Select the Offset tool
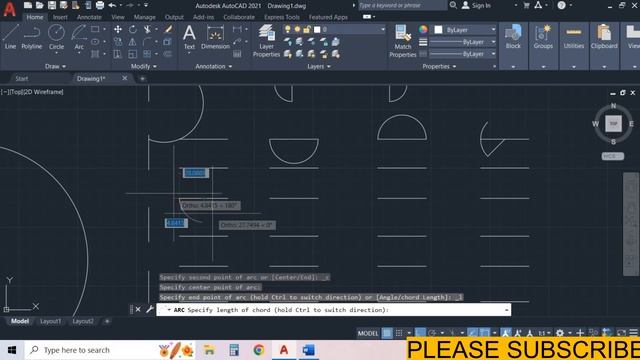This screenshot has height=360, width=640. [x=167, y=54]
